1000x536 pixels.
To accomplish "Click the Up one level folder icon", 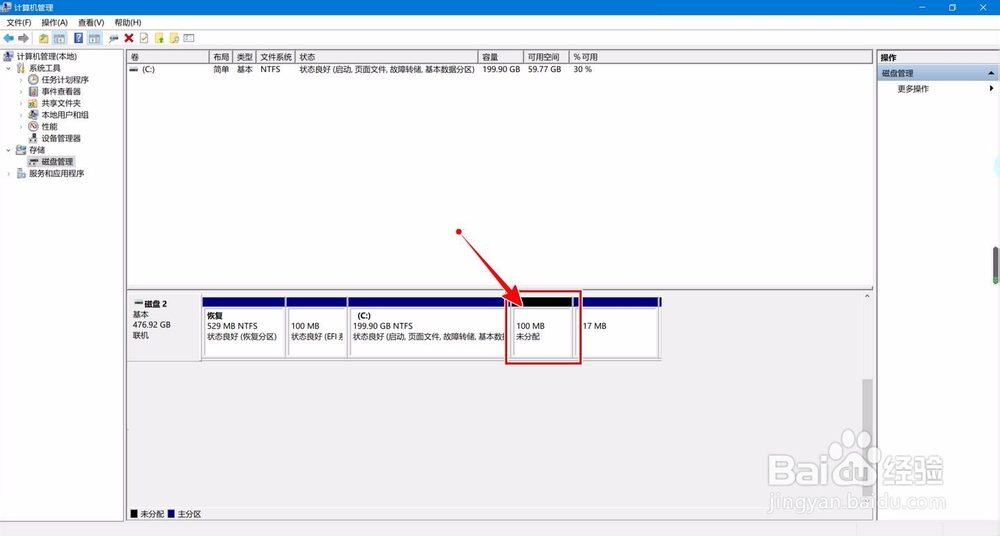I will (x=43, y=38).
